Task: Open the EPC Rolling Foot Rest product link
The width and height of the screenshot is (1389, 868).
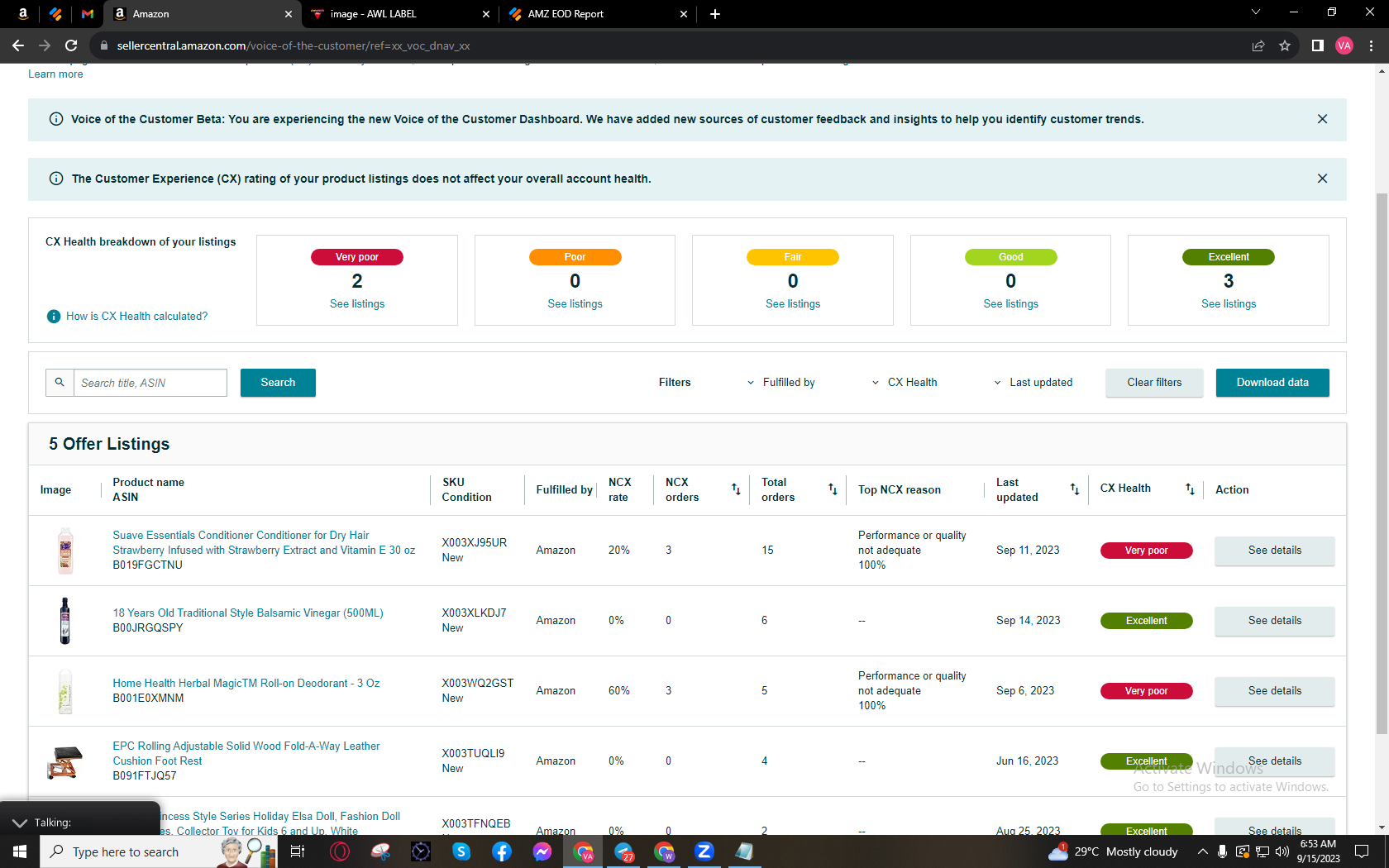Action: click(x=246, y=753)
